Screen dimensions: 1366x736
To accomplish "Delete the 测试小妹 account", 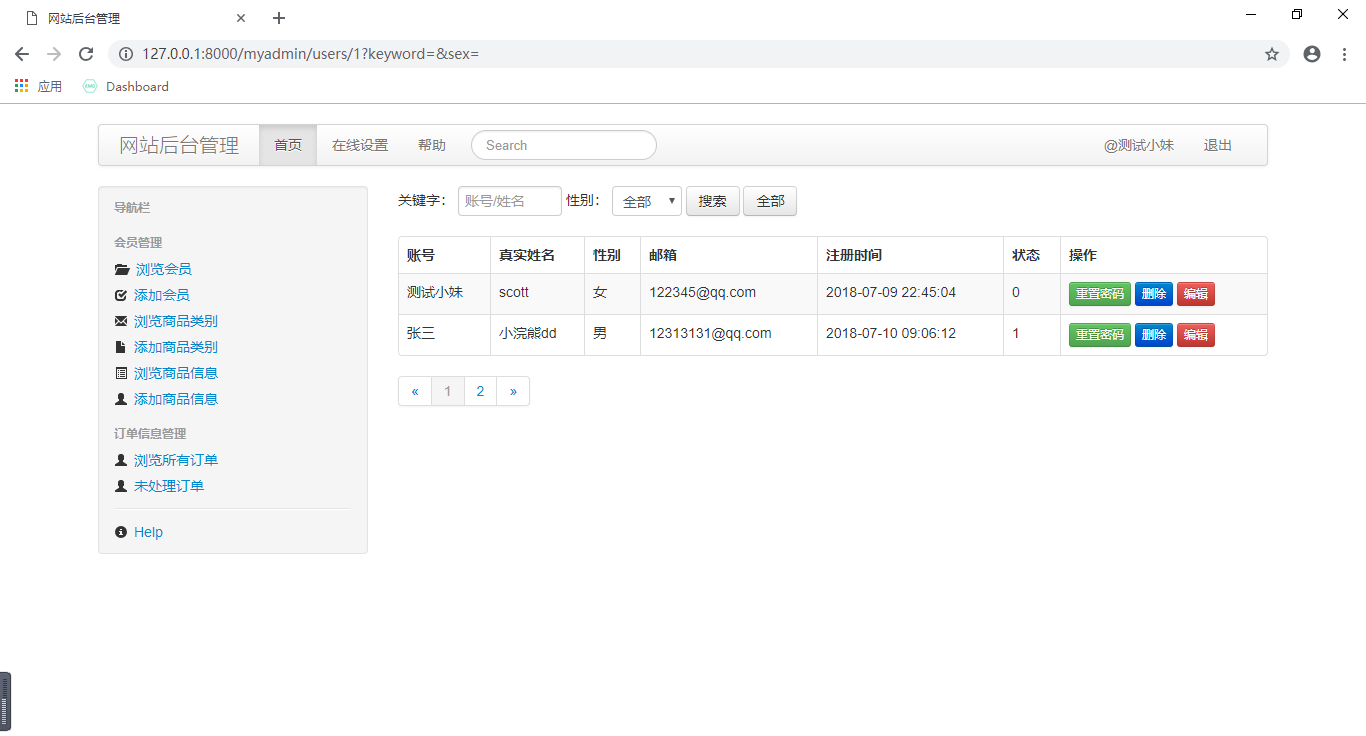I will click(x=1154, y=294).
